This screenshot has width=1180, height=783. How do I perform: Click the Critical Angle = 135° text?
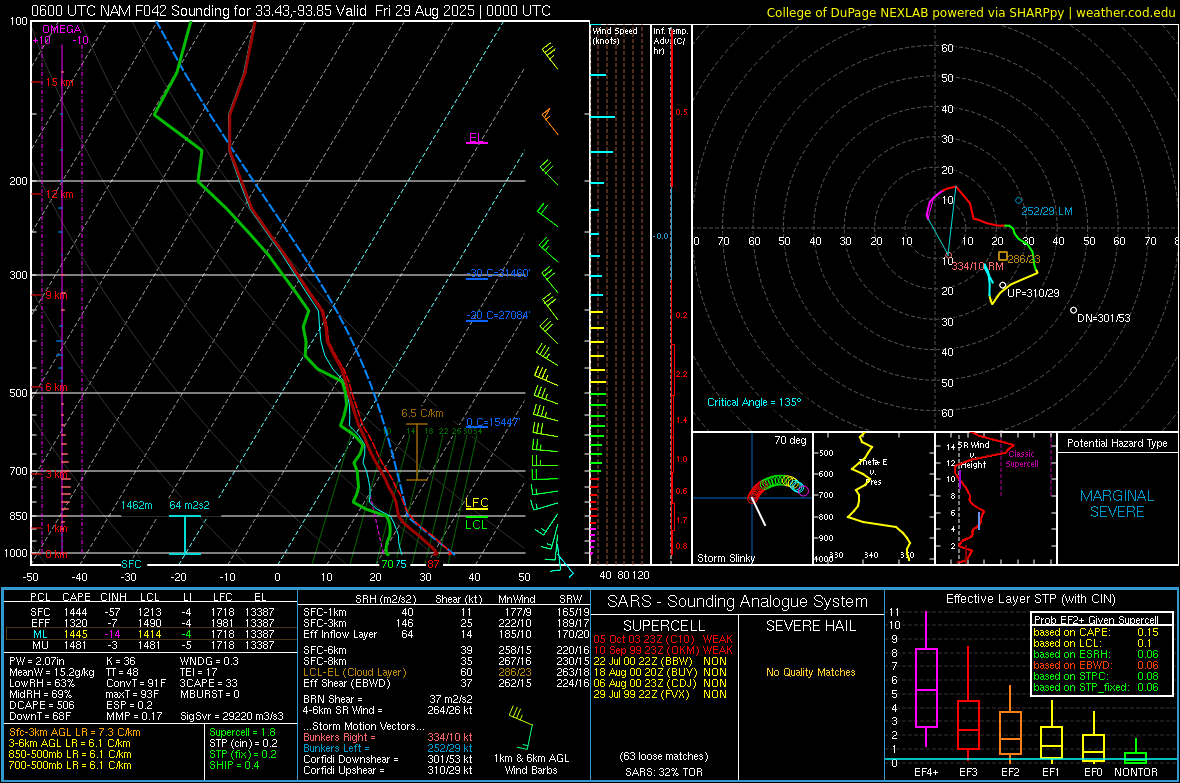[x=754, y=402]
